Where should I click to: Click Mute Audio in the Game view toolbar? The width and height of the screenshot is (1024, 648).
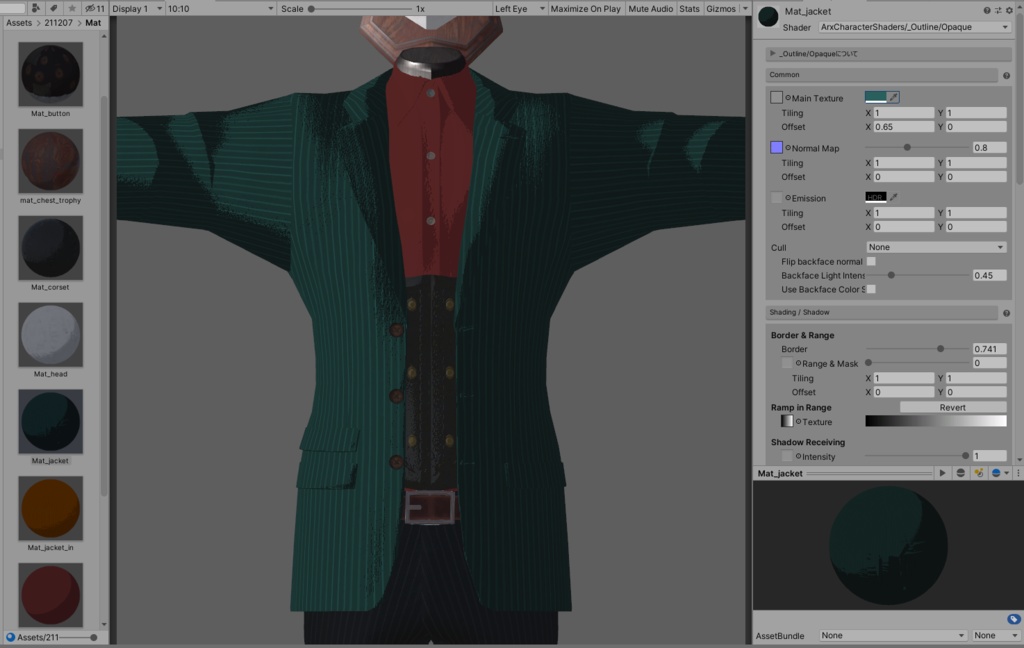(651, 8)
